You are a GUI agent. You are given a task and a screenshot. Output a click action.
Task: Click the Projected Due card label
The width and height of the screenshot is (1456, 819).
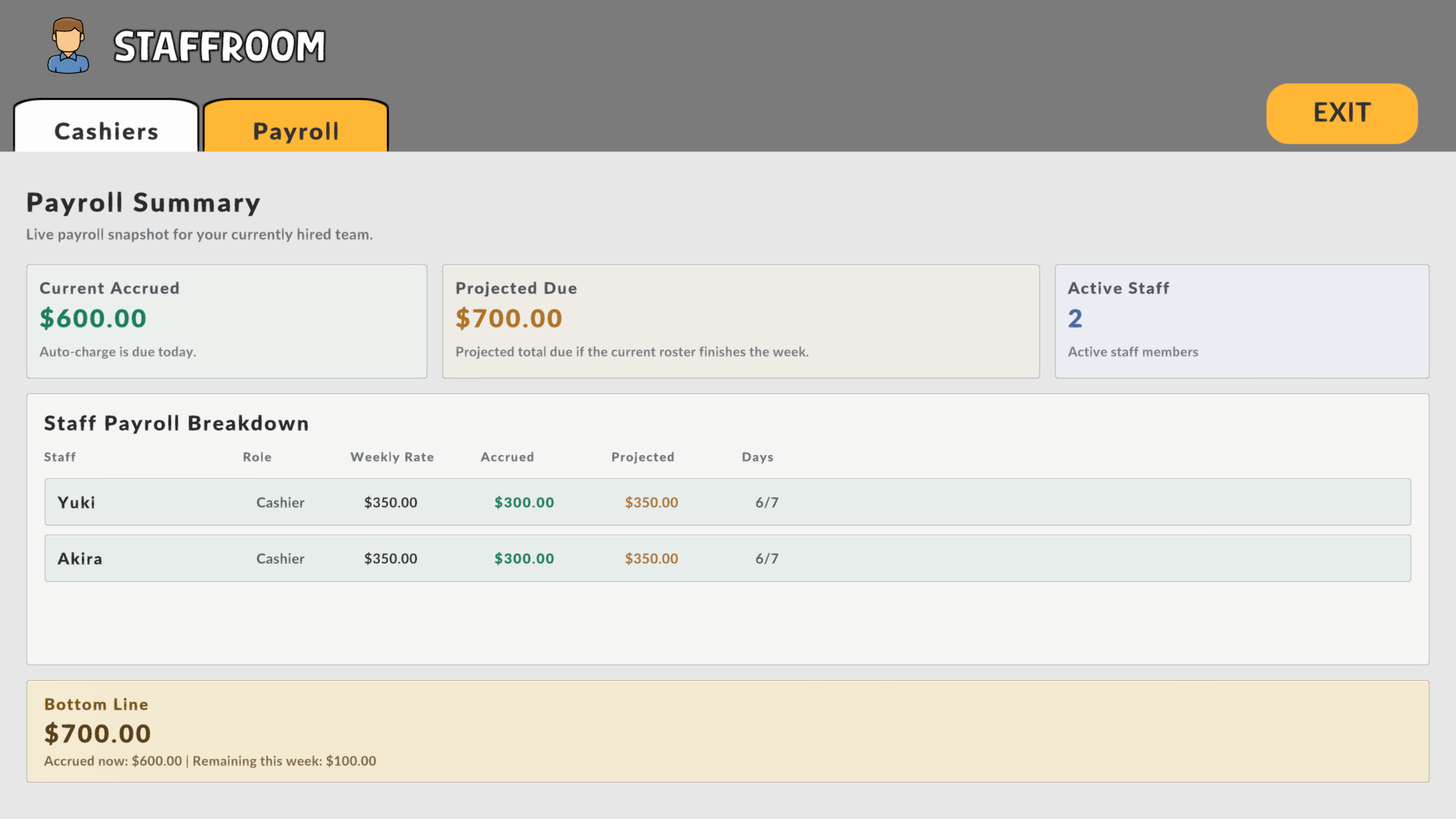(x=516, y=288)
